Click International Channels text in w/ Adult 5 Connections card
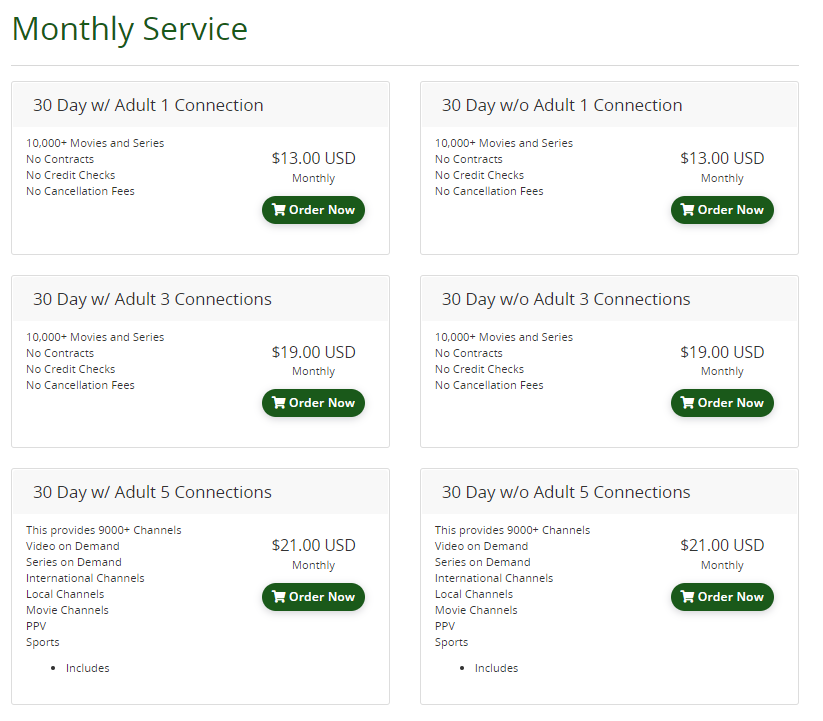 (85, 578)
